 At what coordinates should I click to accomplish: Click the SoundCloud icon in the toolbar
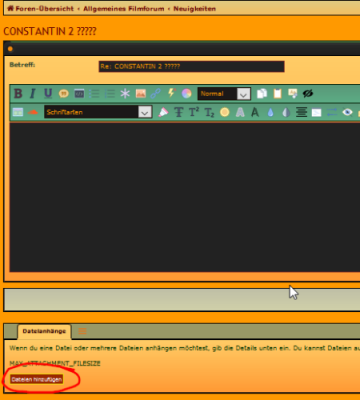pos(33,112)
